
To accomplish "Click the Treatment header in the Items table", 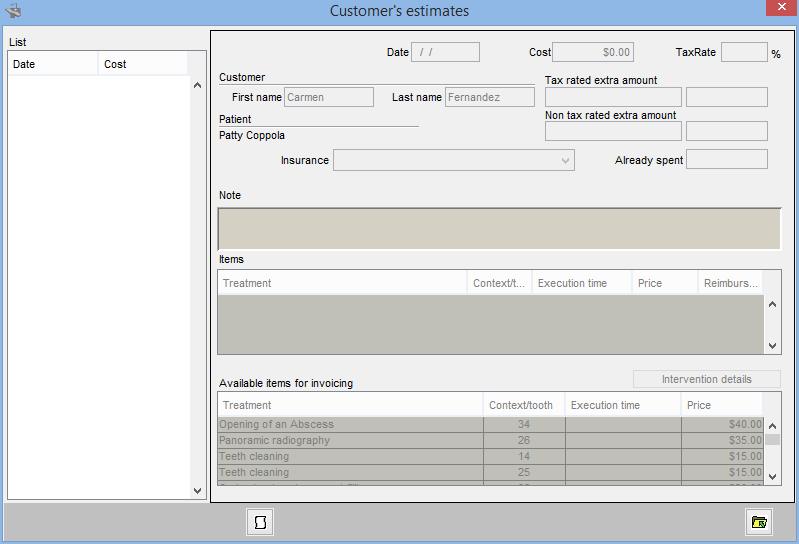I will 342,283.
